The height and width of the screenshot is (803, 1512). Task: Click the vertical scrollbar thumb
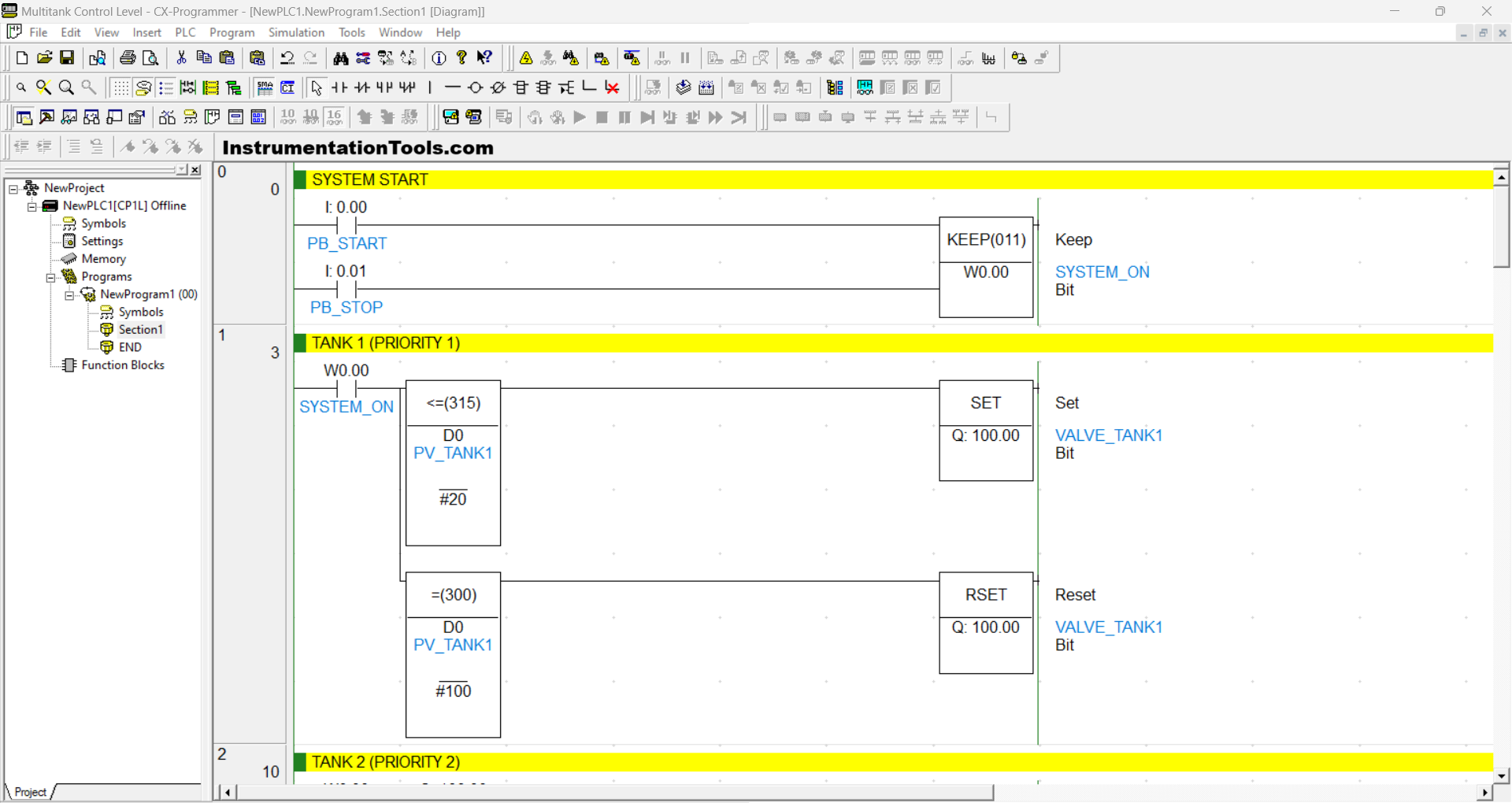(x=1502, y=228)
